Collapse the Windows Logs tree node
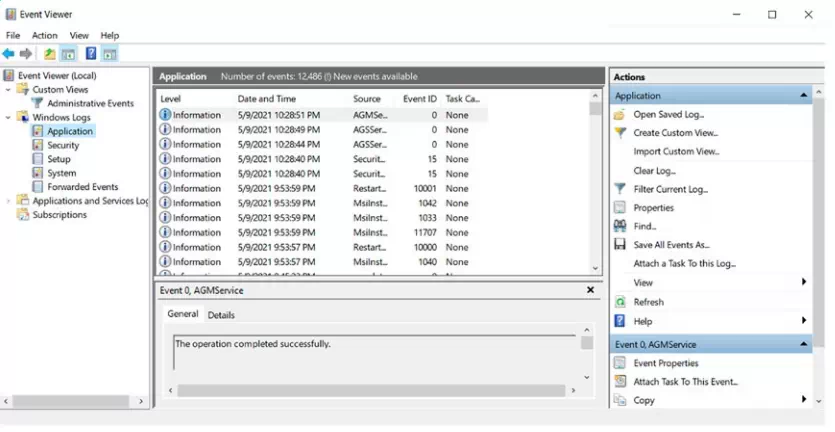 click(9, 118)
